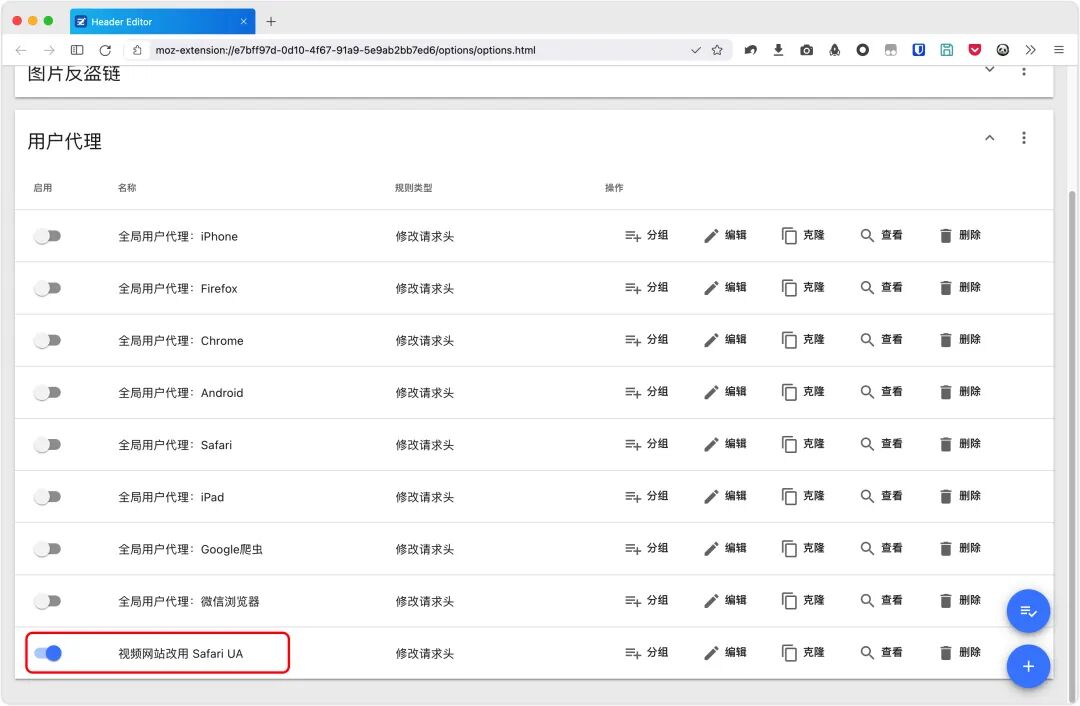Edit the iPhone rule with pencil icon
Screen dimensions: 1080x706
click(x=725, y=236)
